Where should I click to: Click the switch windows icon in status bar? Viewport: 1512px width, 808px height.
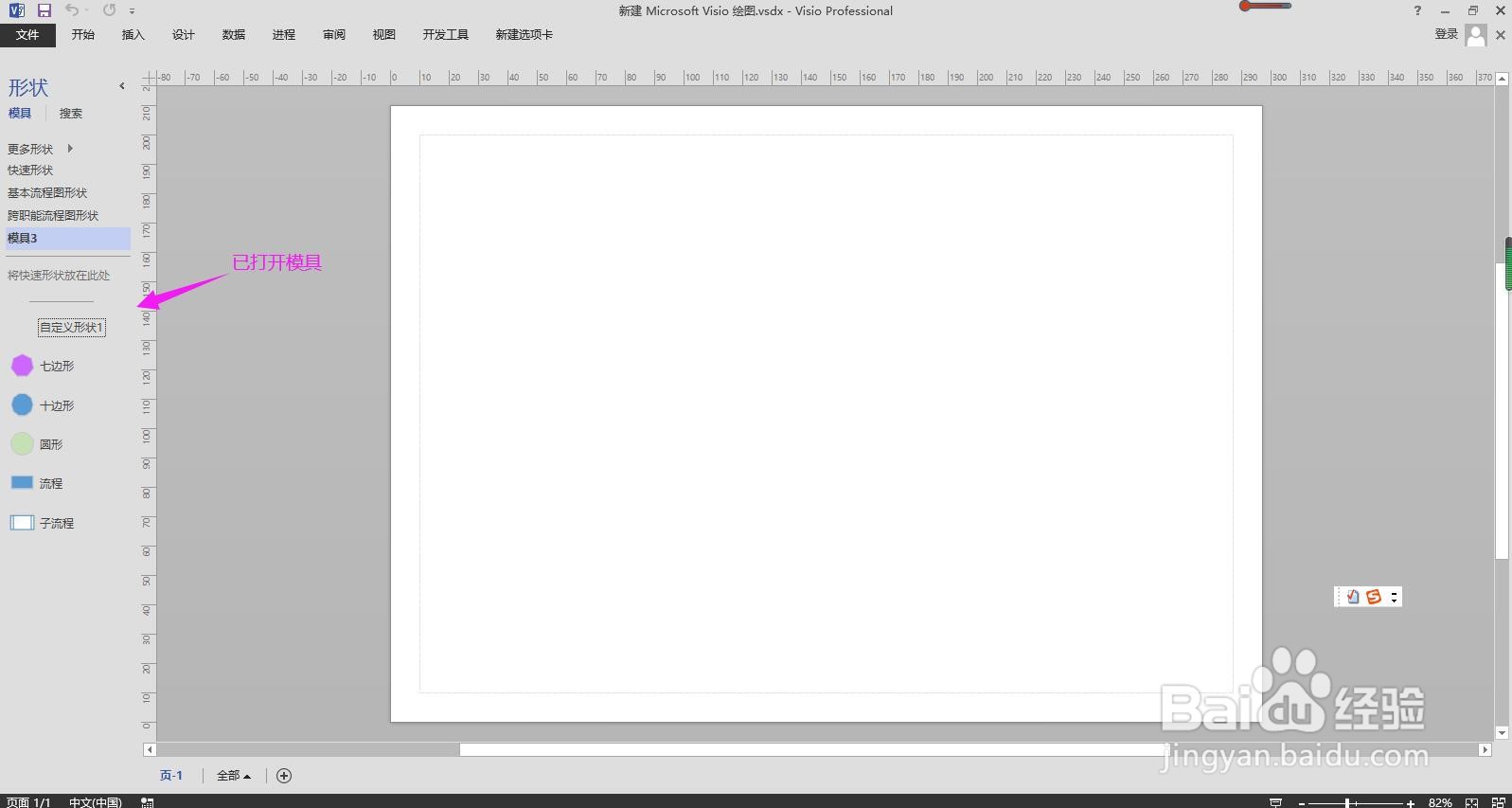(x=1499, y=802)
